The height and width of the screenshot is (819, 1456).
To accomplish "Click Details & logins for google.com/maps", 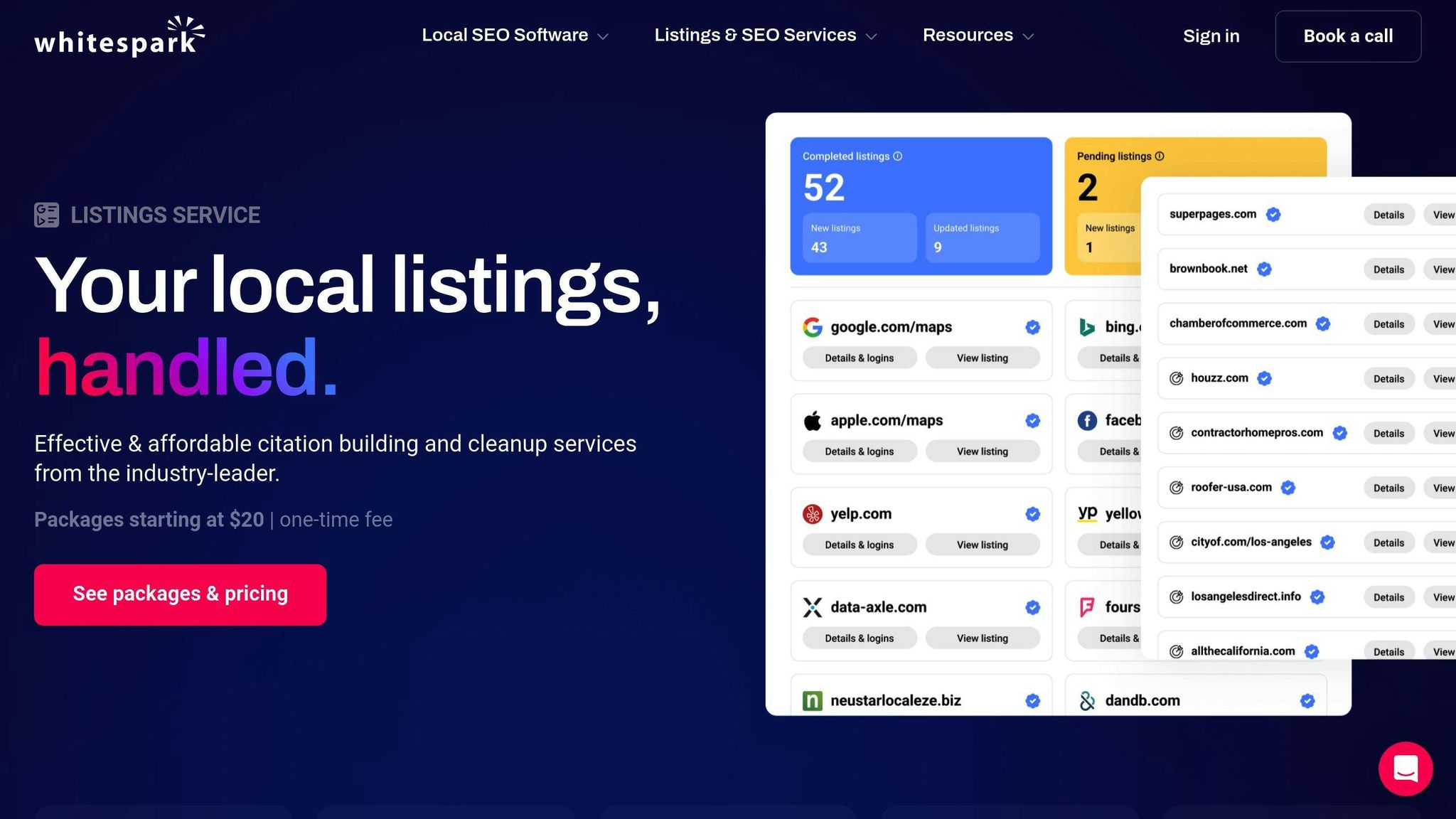I will tap(860, 358).
